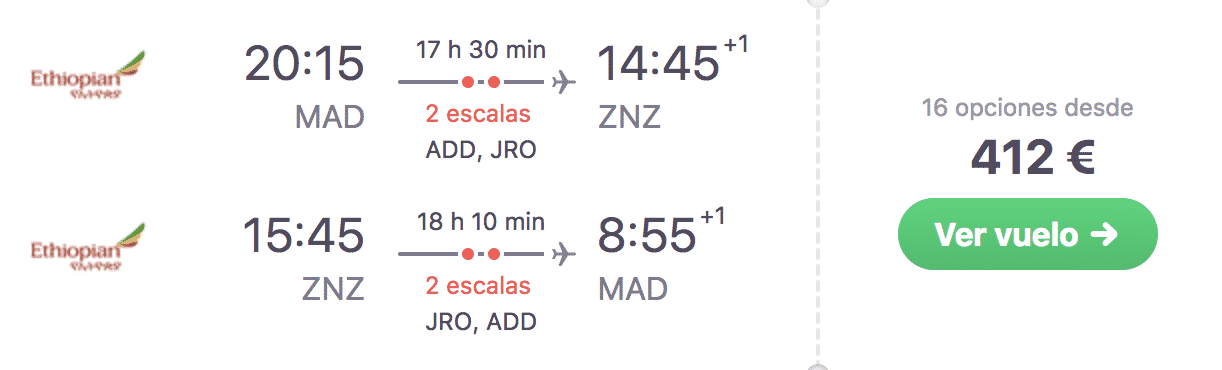Open the 16 opciones desde link
The height and width of the screenshot is (370, 1222).
pyautogui.click(x=1027, y=108)
